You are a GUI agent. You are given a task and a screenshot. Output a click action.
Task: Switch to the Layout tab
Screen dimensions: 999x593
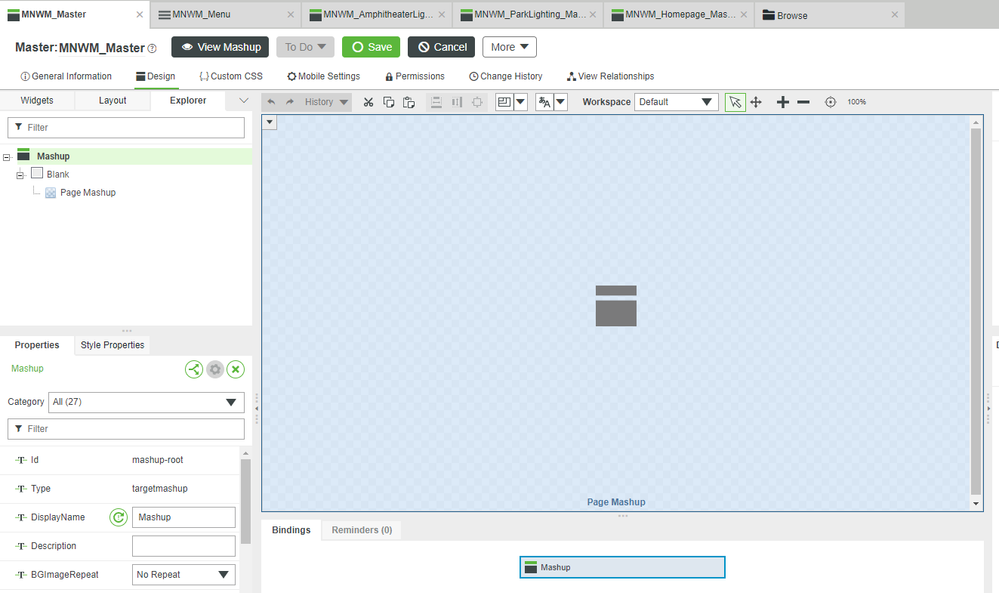[111, 100]
